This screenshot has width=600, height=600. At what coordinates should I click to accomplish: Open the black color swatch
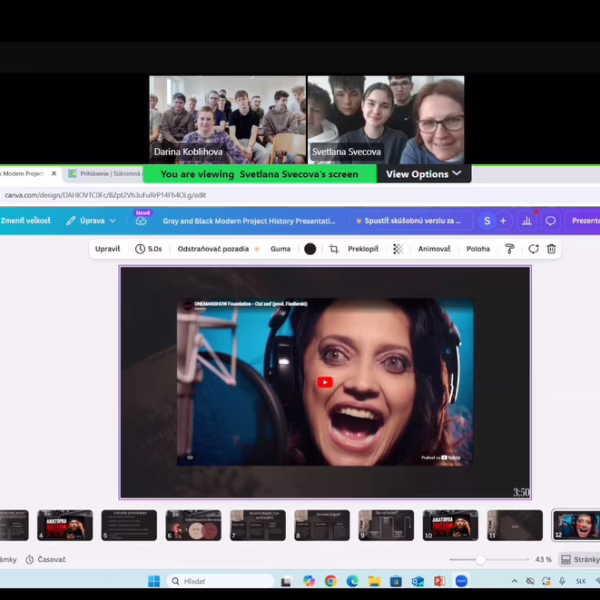point(310,249)
